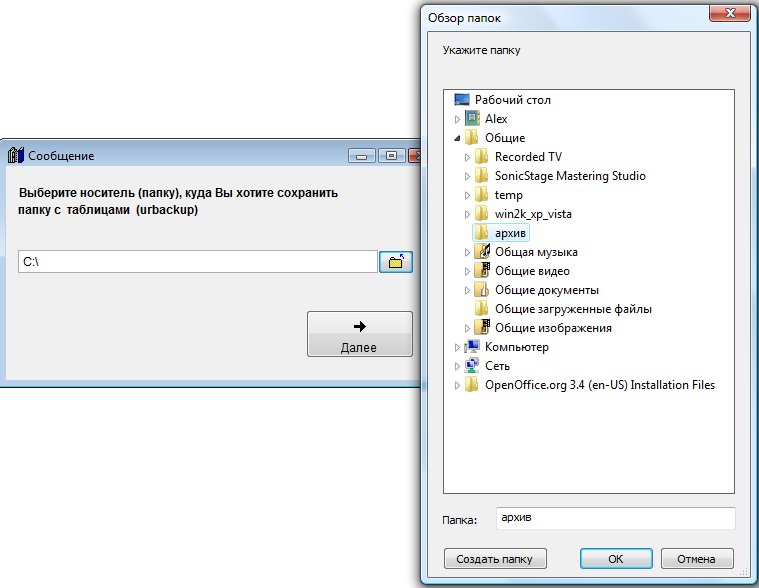Click the browse folder icon beside the path field
The width and height of the screenshot is (759, 588).
pos(395,262)
